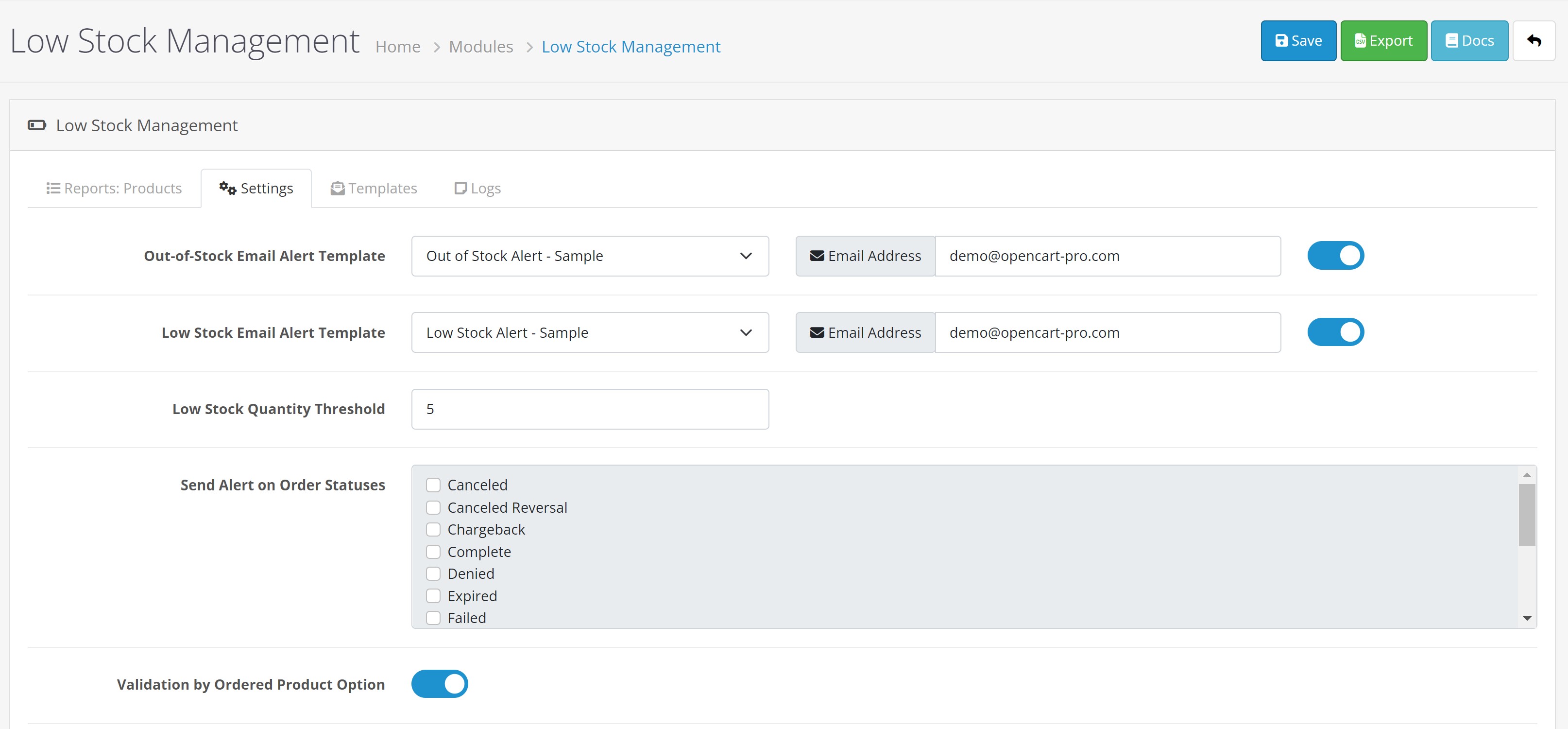Viewport: 1568px width, 729px height.
Task: Click Low Stock Quantity Threshold label
Action: coord(278,409)
